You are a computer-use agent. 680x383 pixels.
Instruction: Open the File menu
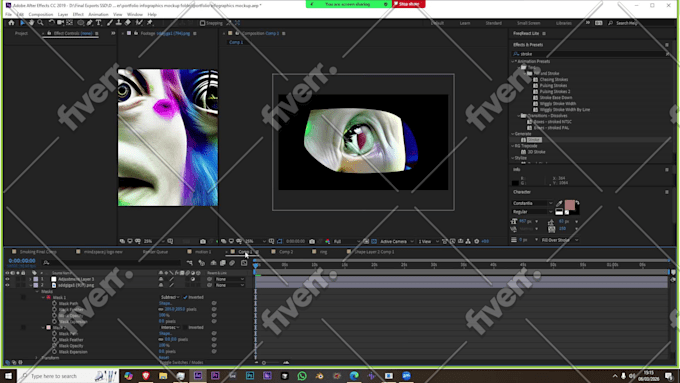pos(8,14)
